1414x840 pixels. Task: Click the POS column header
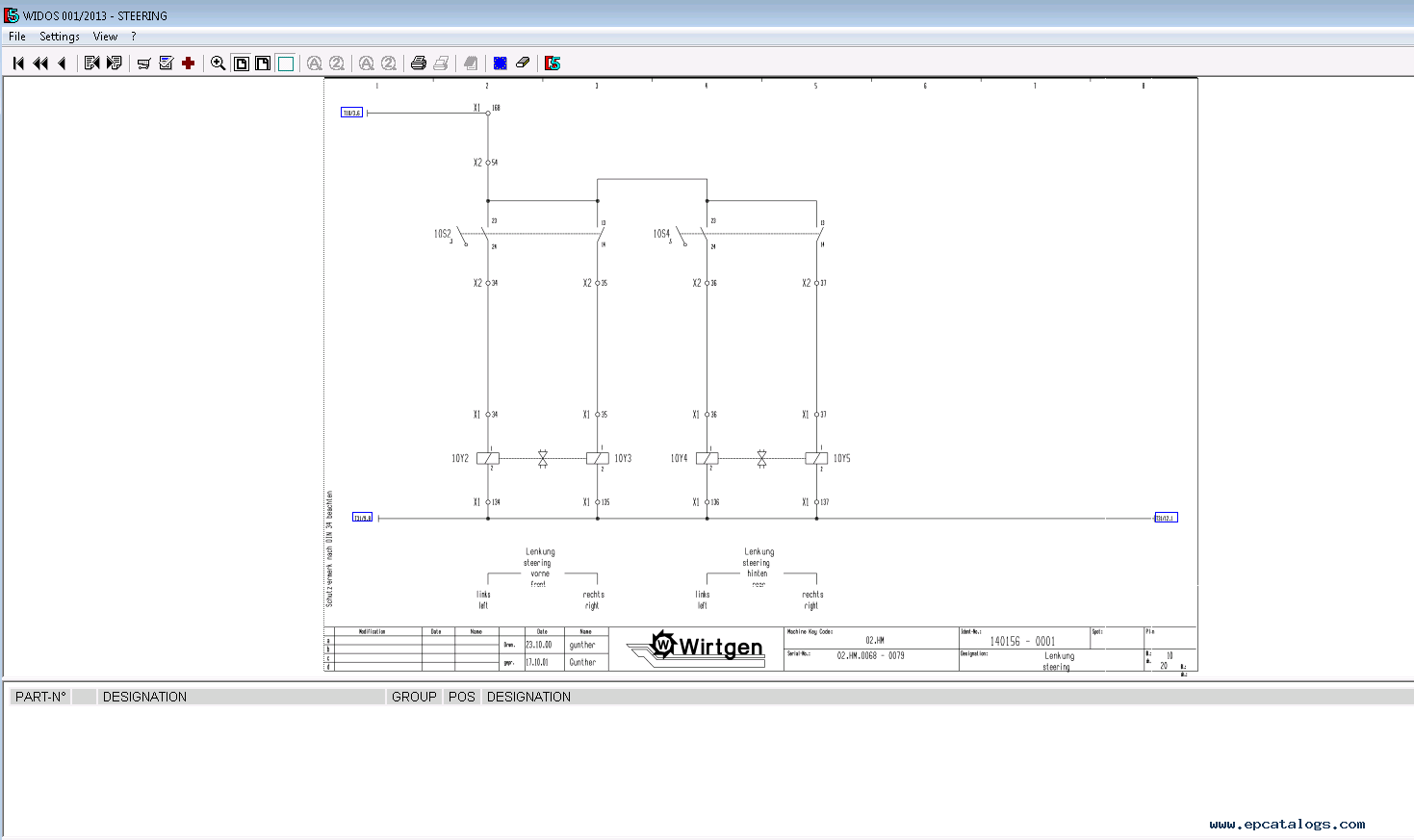462,697
